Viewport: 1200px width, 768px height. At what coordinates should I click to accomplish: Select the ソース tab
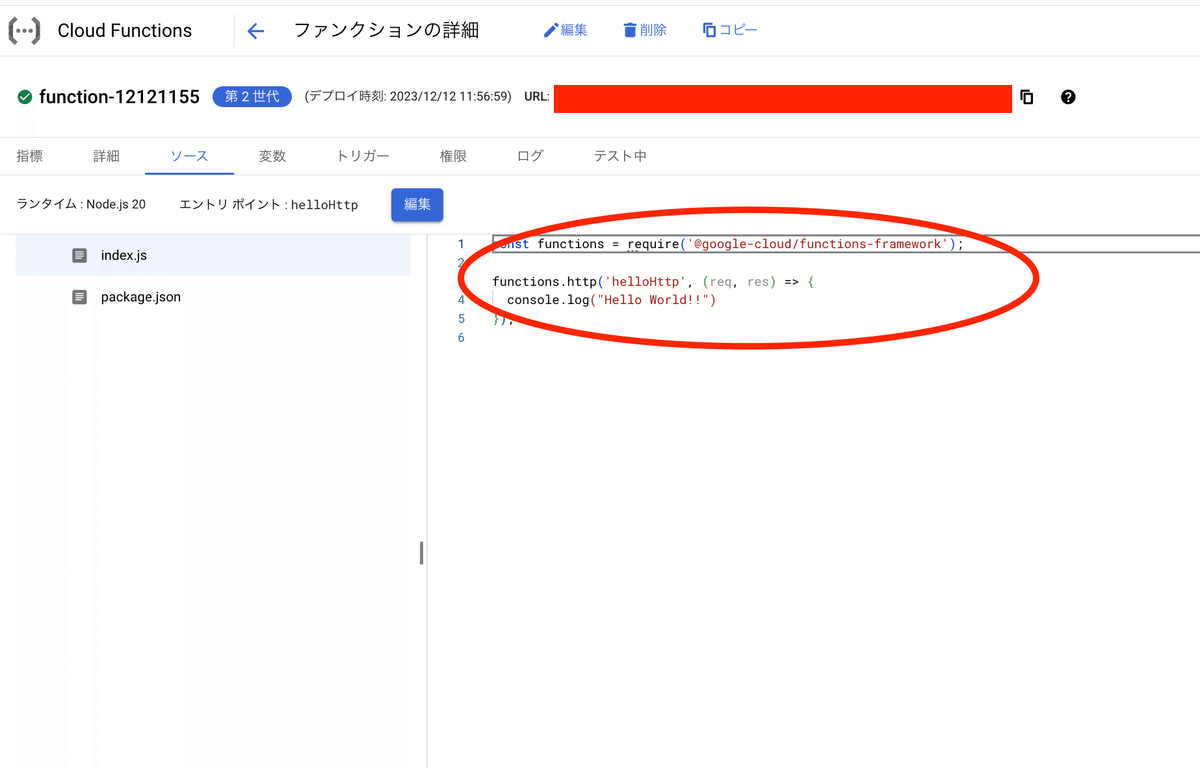coord(189,156)
